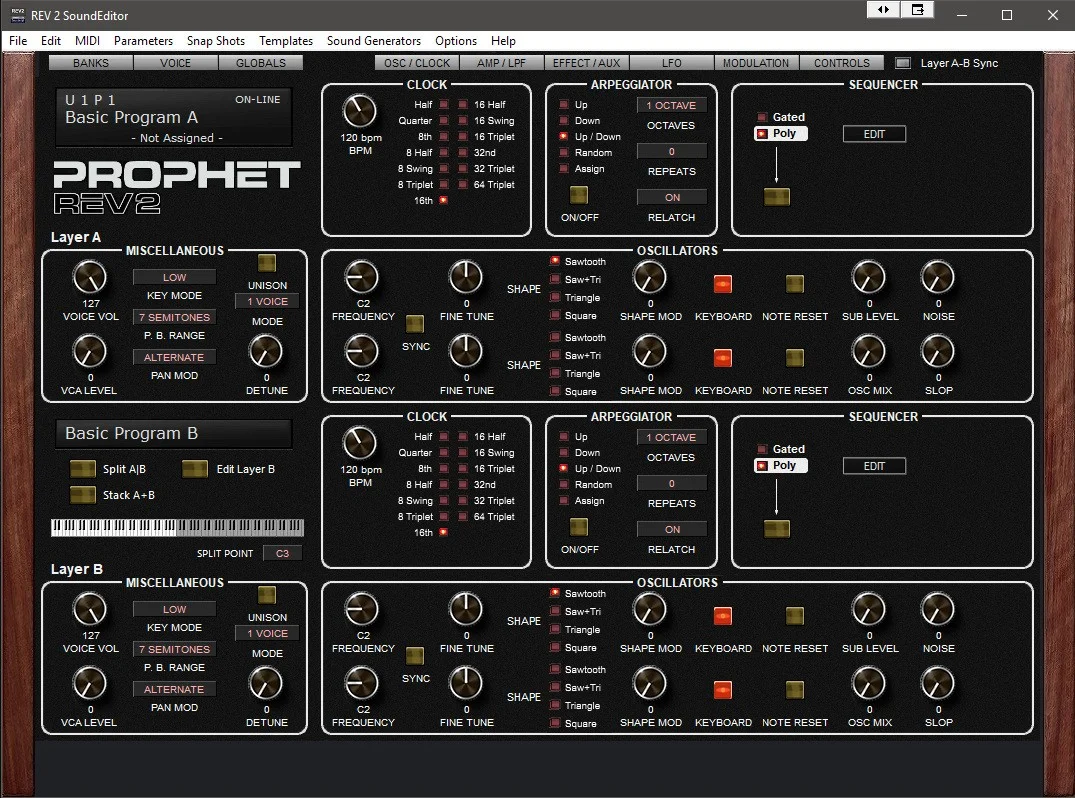Click Layer B Osc Mix knob
Image resolution: width=1075 pixels, height=798 pixels.
pyautogui.click(x=869, y=684)
